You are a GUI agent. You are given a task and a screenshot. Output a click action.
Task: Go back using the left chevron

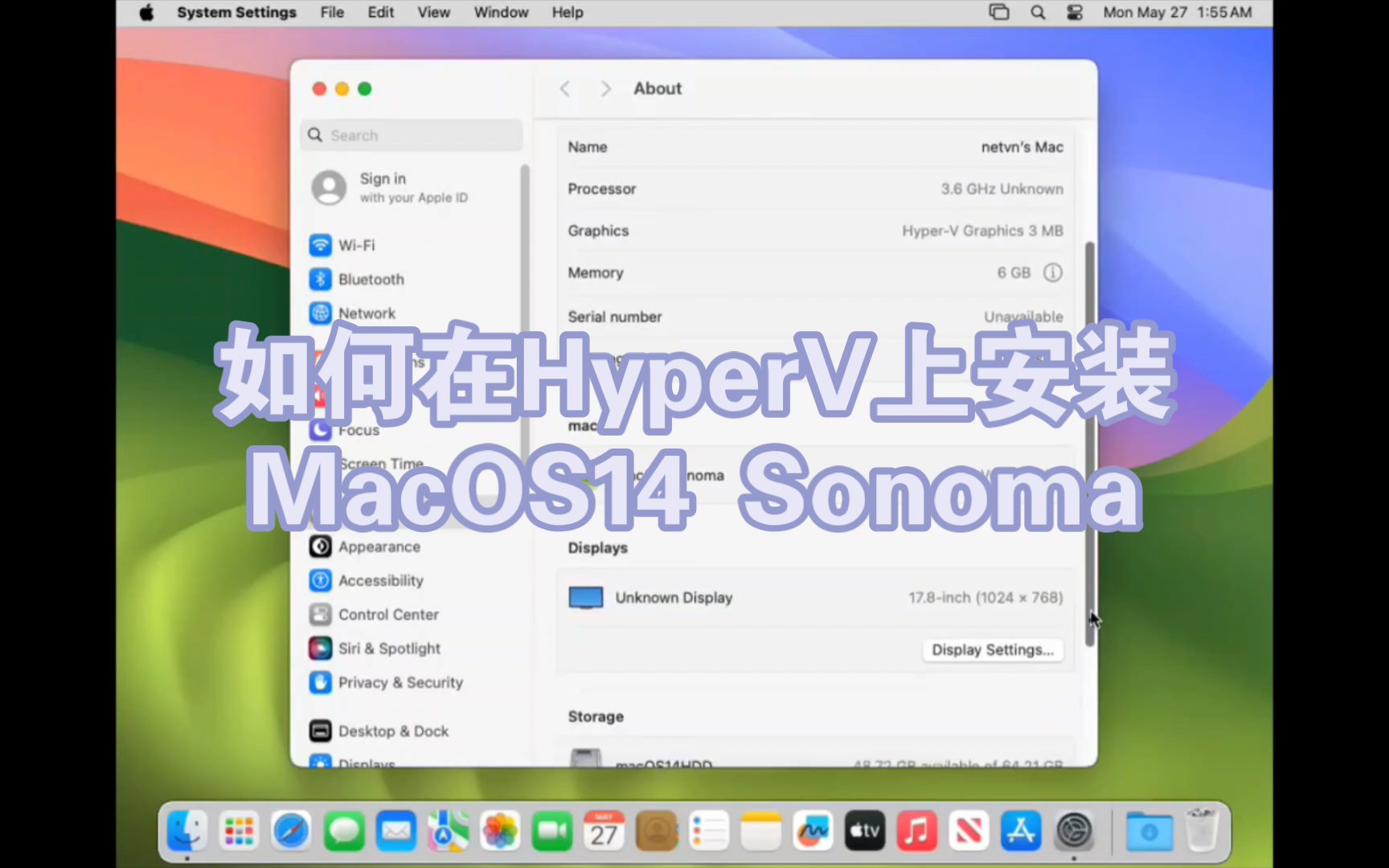click(x=565, y=89)
